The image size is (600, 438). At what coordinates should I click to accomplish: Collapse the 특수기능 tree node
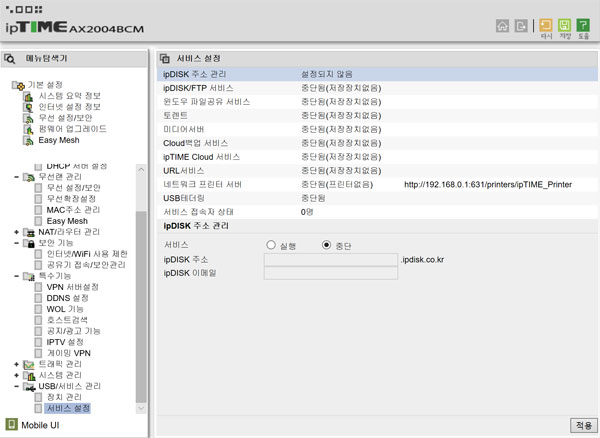[x=16, y=276]
